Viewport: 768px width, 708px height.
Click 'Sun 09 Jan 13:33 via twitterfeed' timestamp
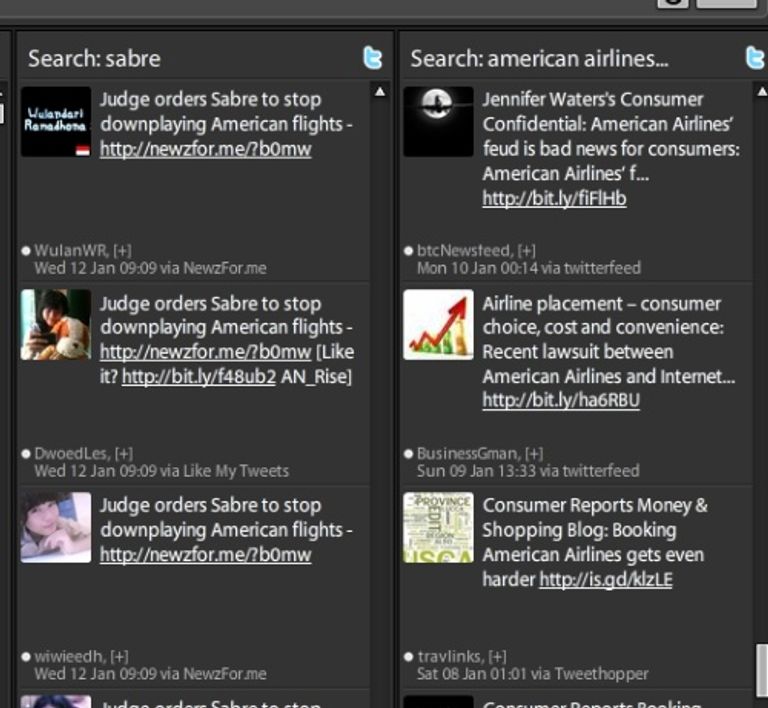(x=528, y=471)
